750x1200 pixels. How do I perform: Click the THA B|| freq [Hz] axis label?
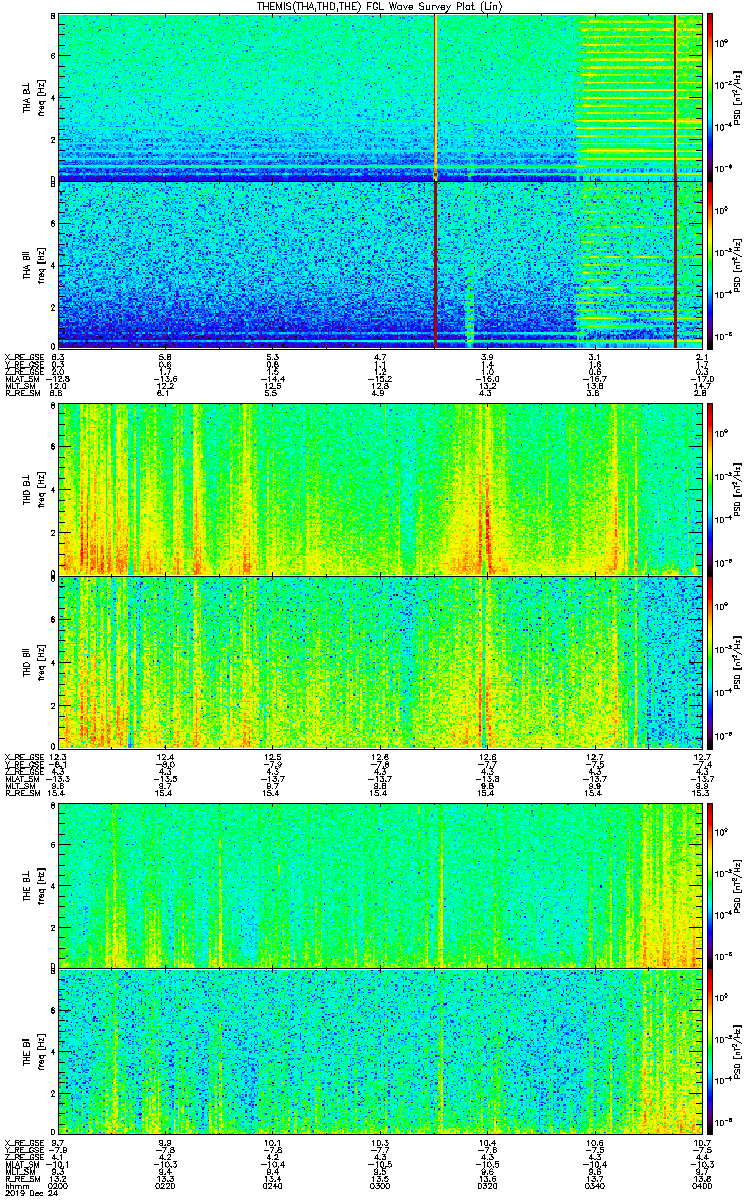coord(33,264)
